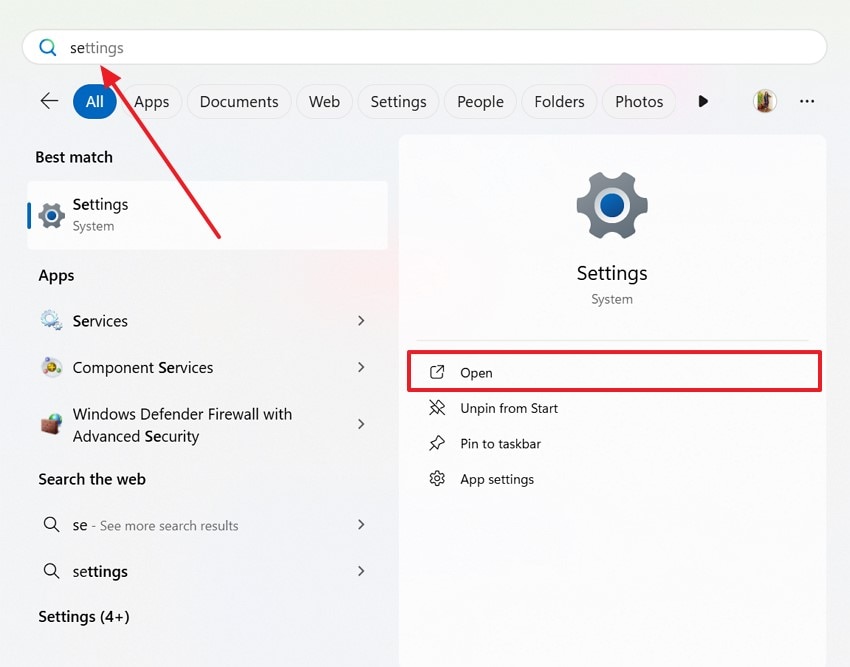Switch to the Apps filter tab
The image size is (850, 667).
[152, 101]
